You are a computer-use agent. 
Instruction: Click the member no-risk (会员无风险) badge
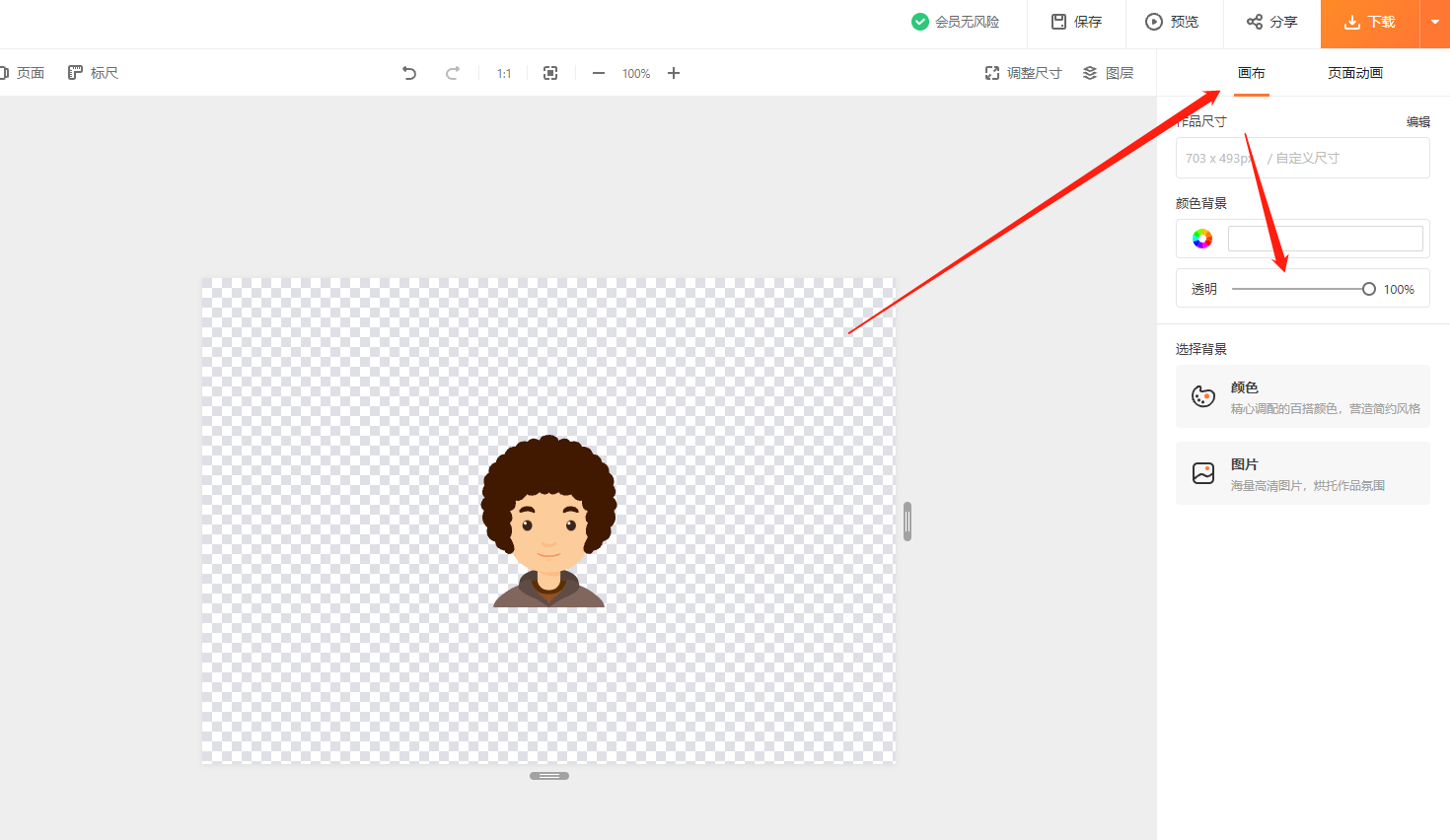(x=955, y=22)
